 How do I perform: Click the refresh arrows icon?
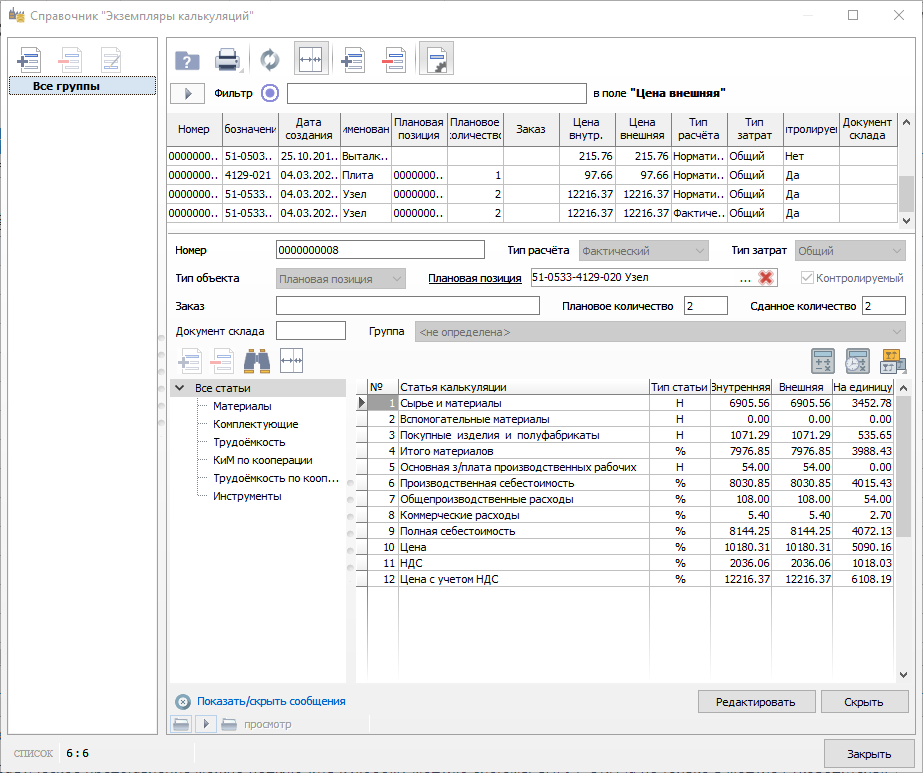click(x=270, y=60)
